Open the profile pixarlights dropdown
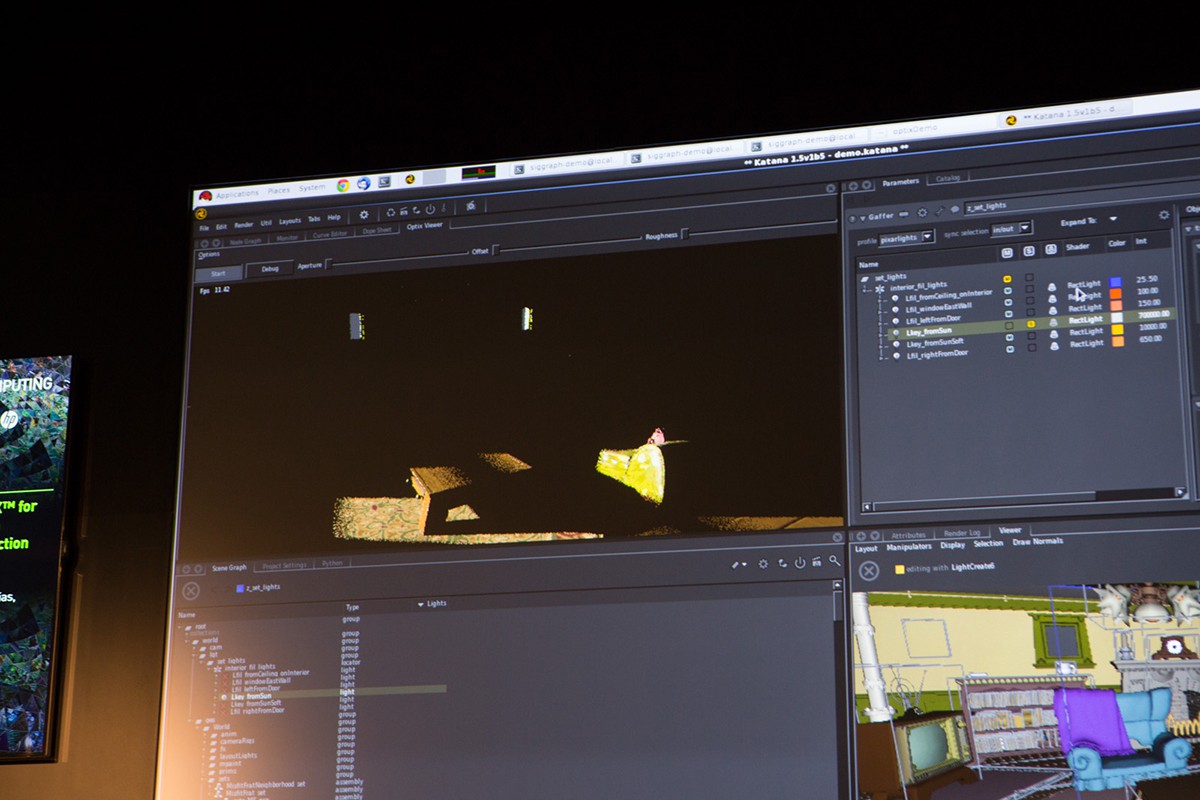The image size is (1200, 800). [x=906, y=237]
